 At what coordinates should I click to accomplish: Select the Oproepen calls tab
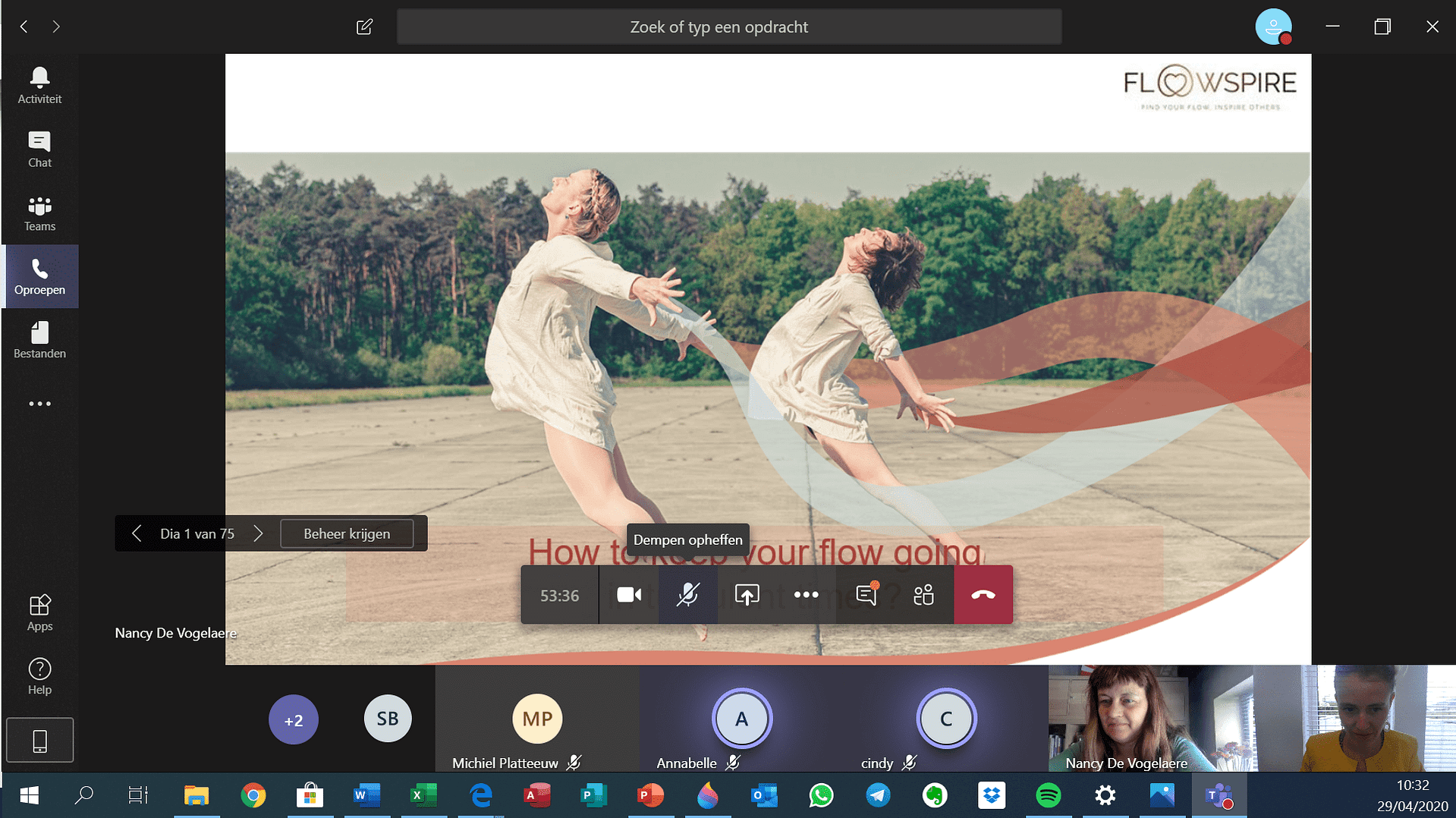pyautogui.click(x=39, y=276)
